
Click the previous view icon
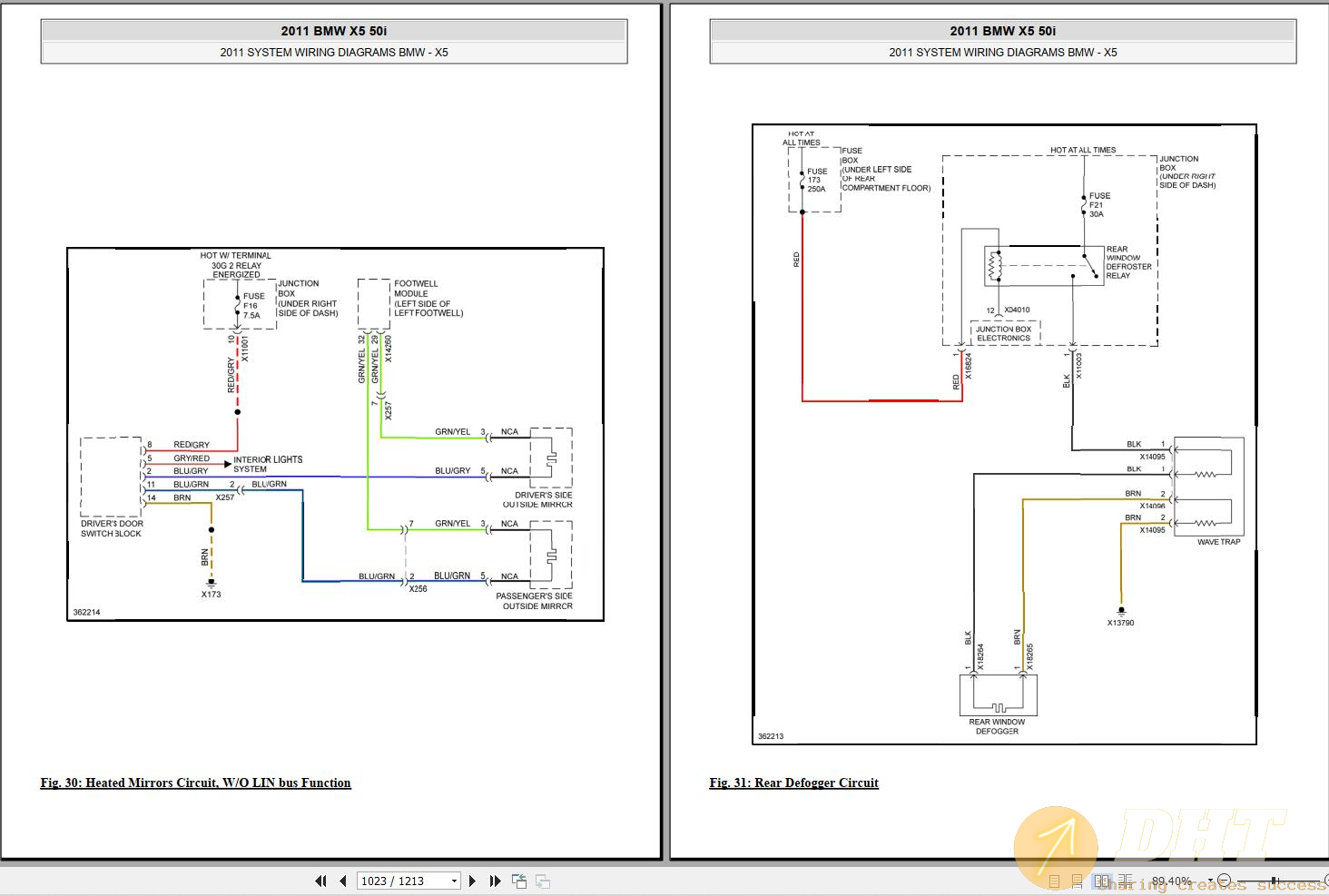519,881
